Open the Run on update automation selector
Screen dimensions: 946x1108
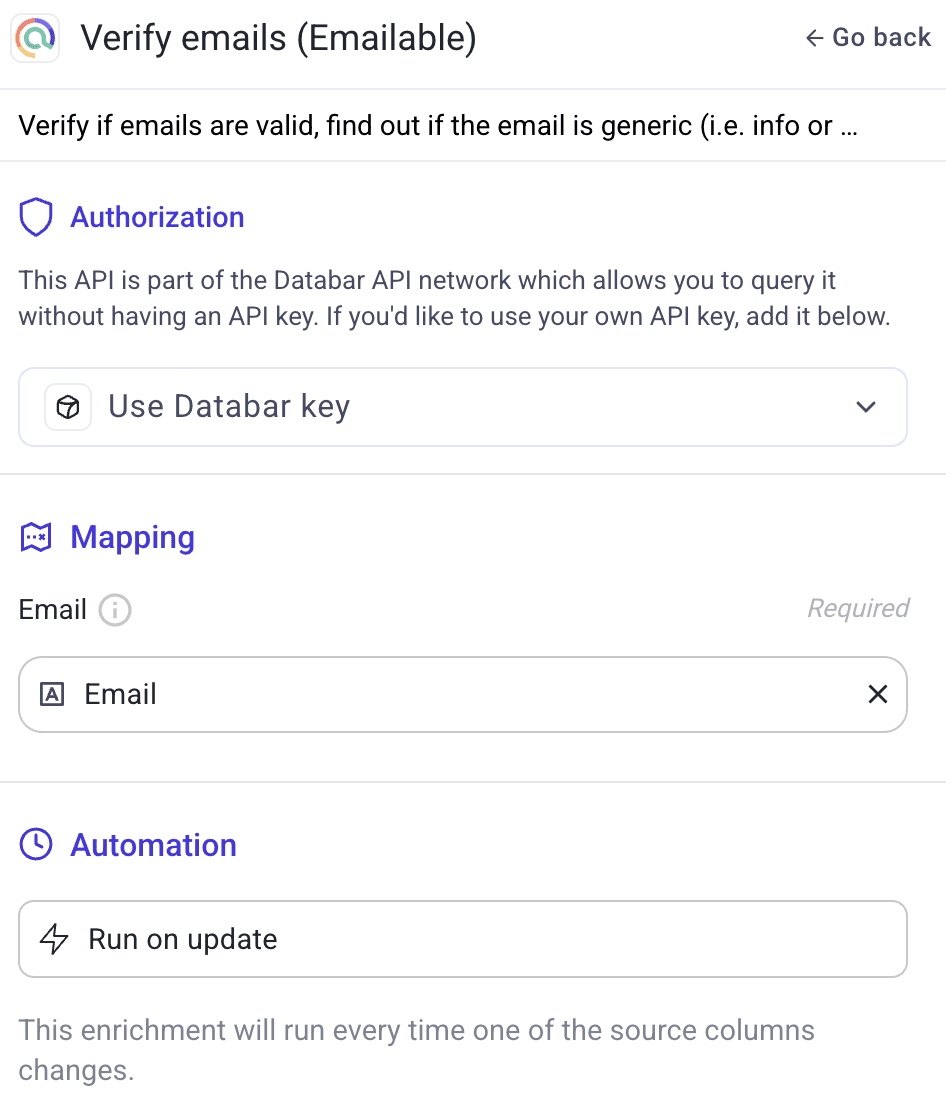click(463, 938)
